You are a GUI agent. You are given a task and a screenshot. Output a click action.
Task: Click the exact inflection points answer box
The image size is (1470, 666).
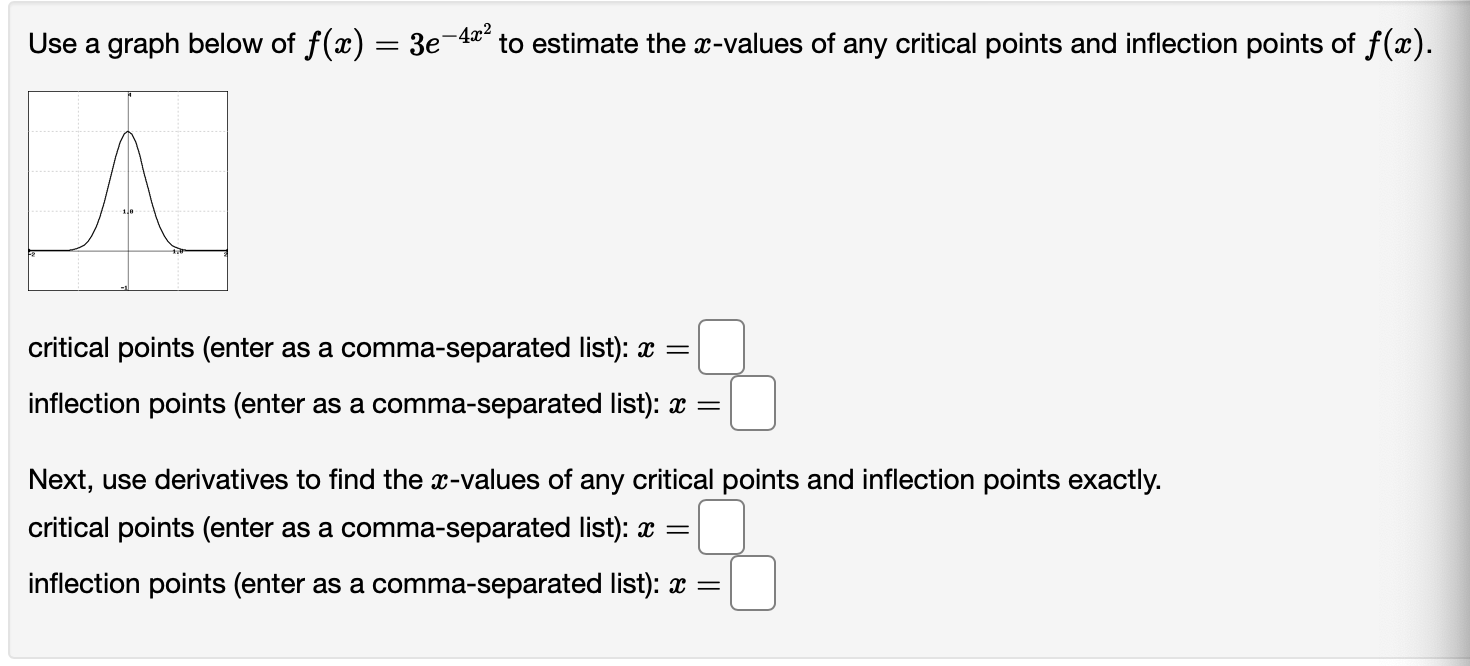tap(754, 584)
